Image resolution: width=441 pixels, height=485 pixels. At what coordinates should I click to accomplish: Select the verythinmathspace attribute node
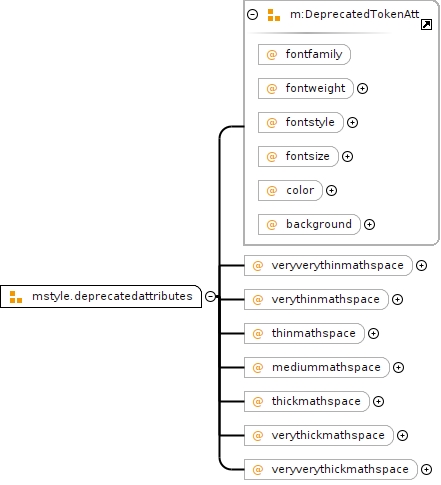316,299
